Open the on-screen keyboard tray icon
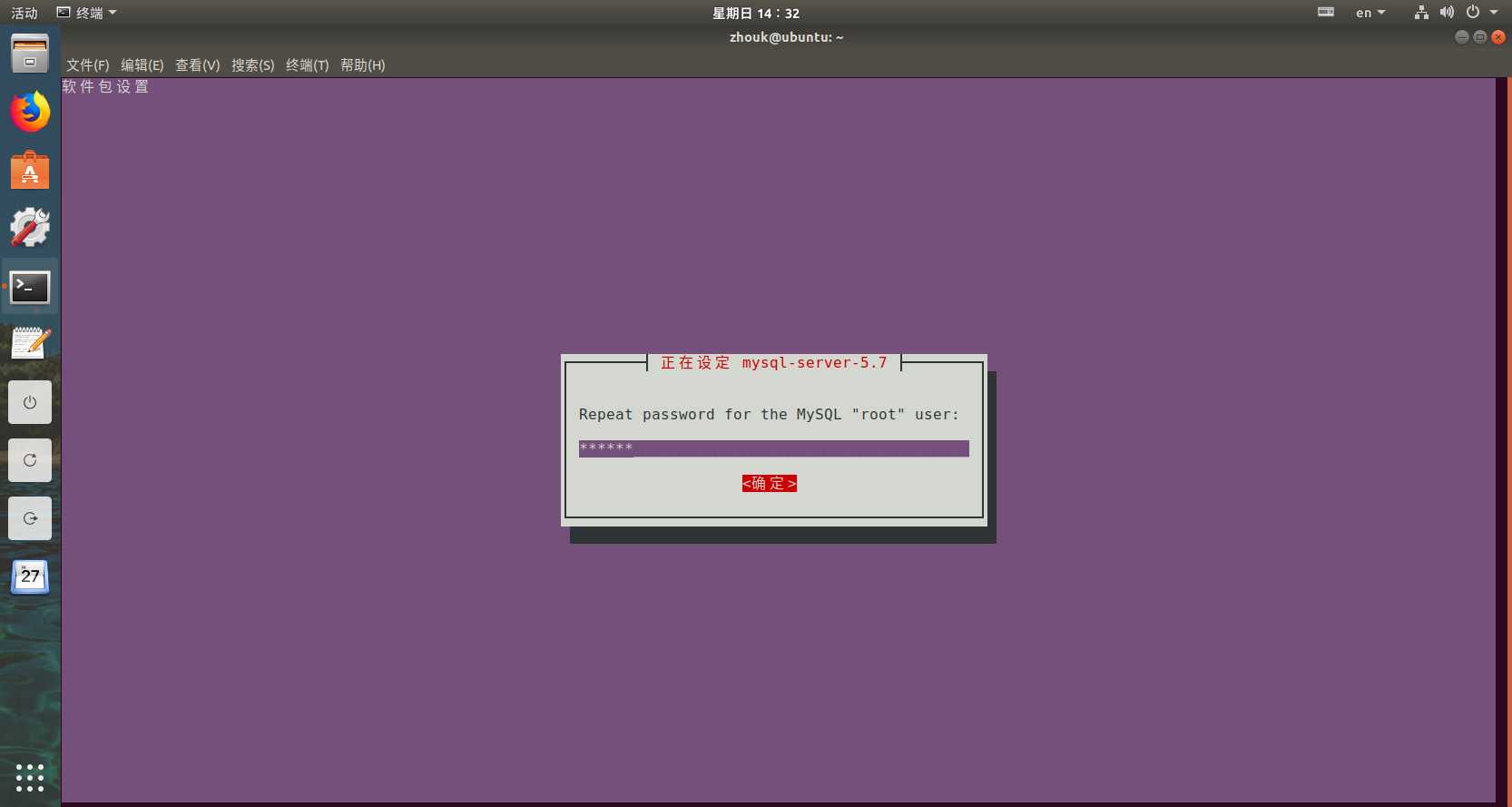Viewport: 1512px width, 807px height. [x=1326, y=13]
